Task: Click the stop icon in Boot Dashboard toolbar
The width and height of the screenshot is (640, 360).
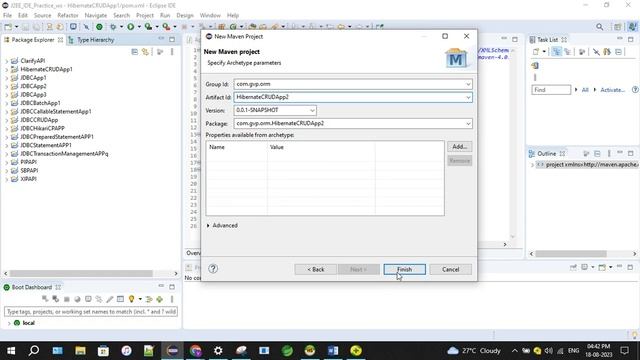Action: pyautogui.click(x=67, y=299)
